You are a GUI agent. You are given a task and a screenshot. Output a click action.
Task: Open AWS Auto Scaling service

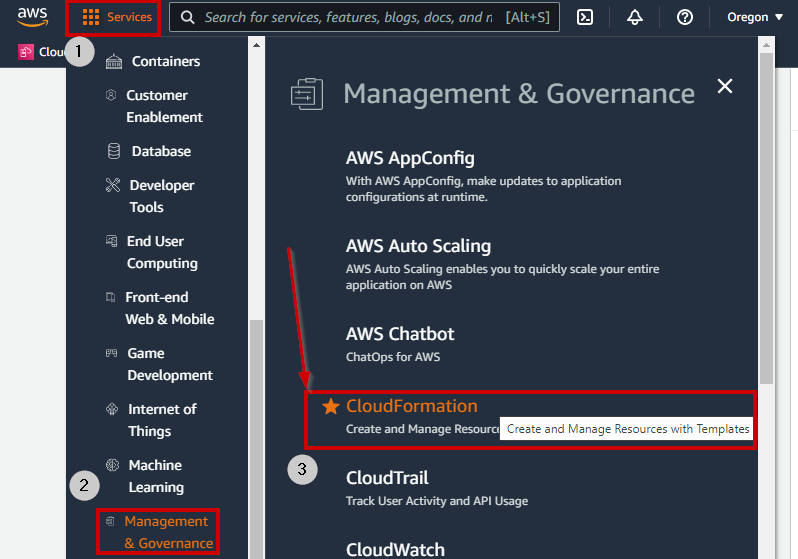coord(418,246)
